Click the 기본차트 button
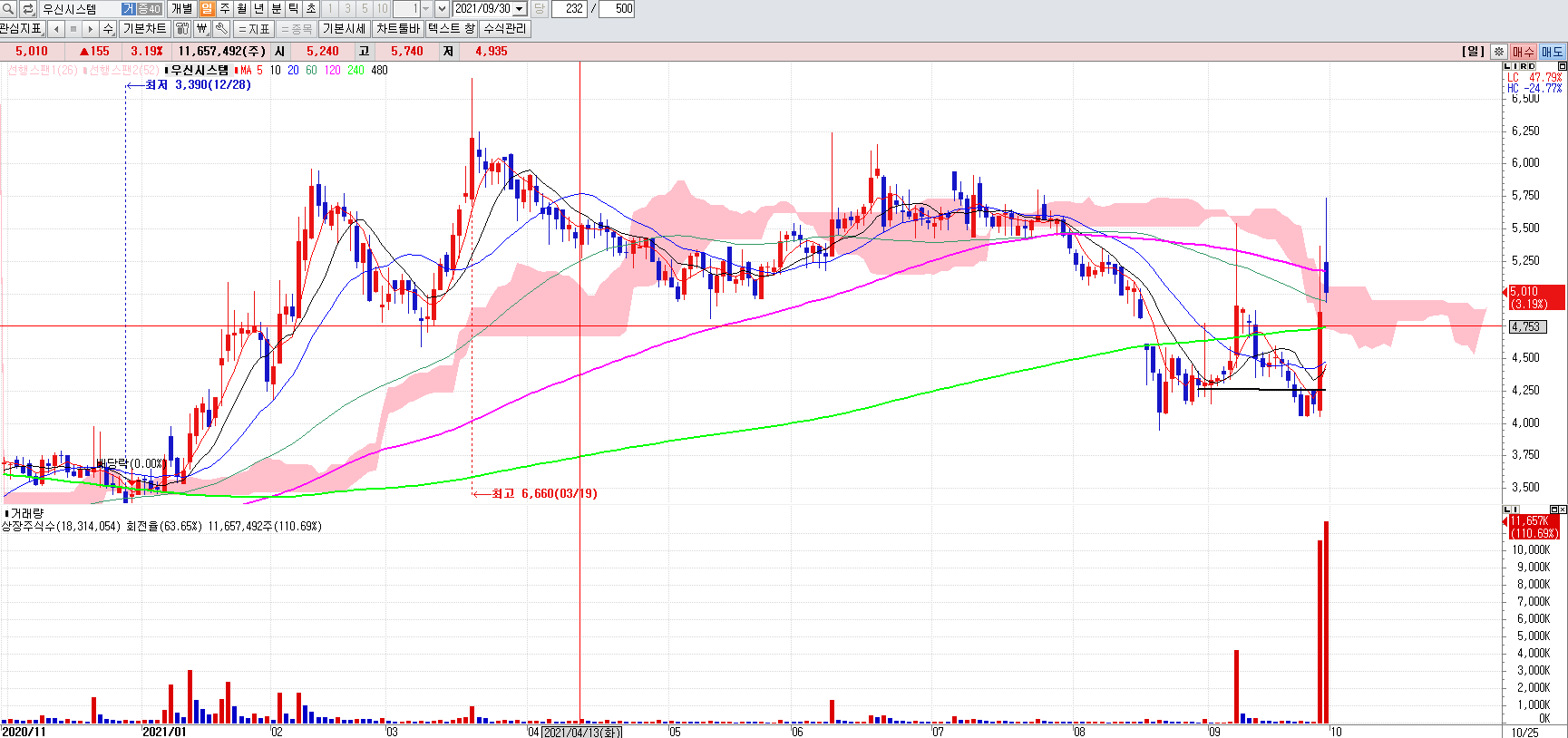The image size is (1568, 738). click(x=144, y=29)
